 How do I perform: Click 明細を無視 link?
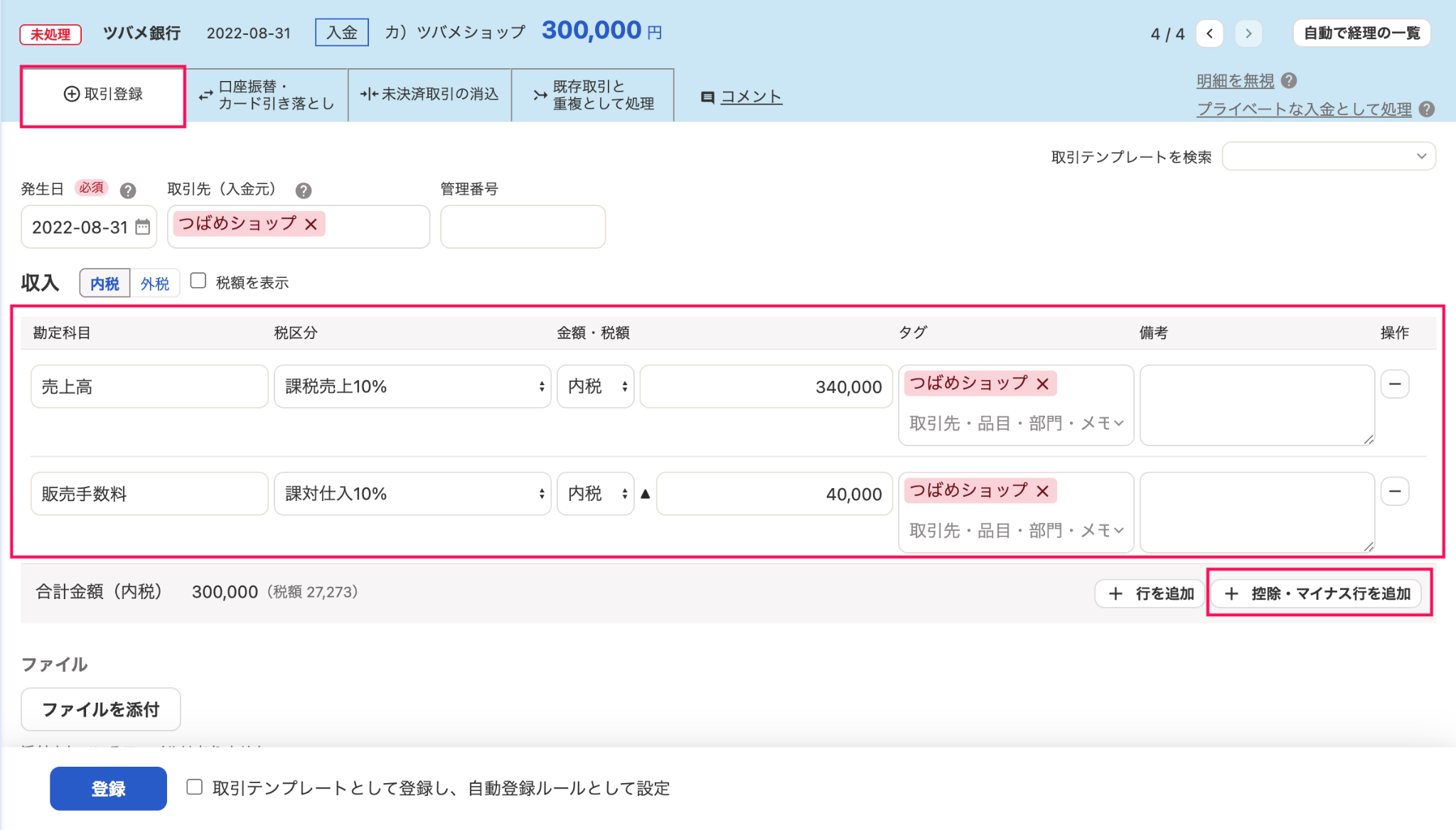pos(1235,81)
